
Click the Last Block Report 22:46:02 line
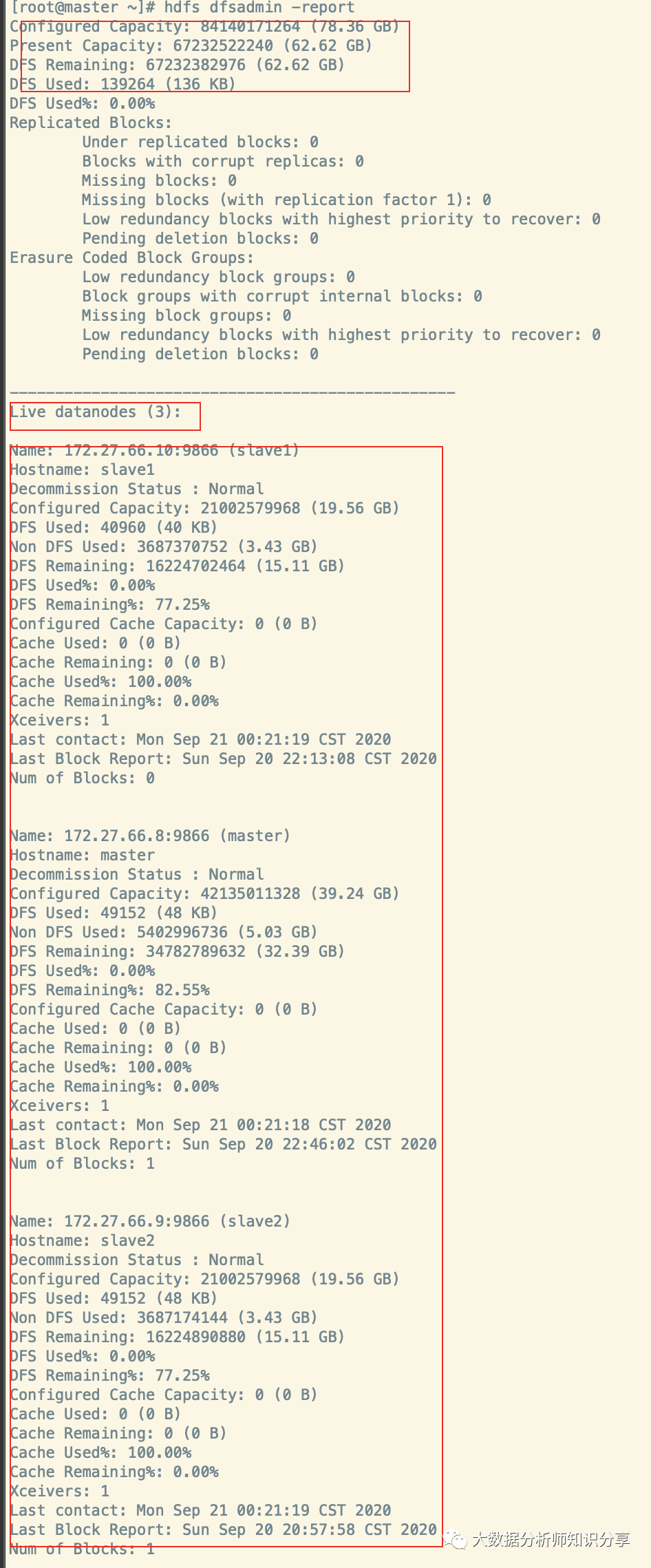pos(223,1144)
